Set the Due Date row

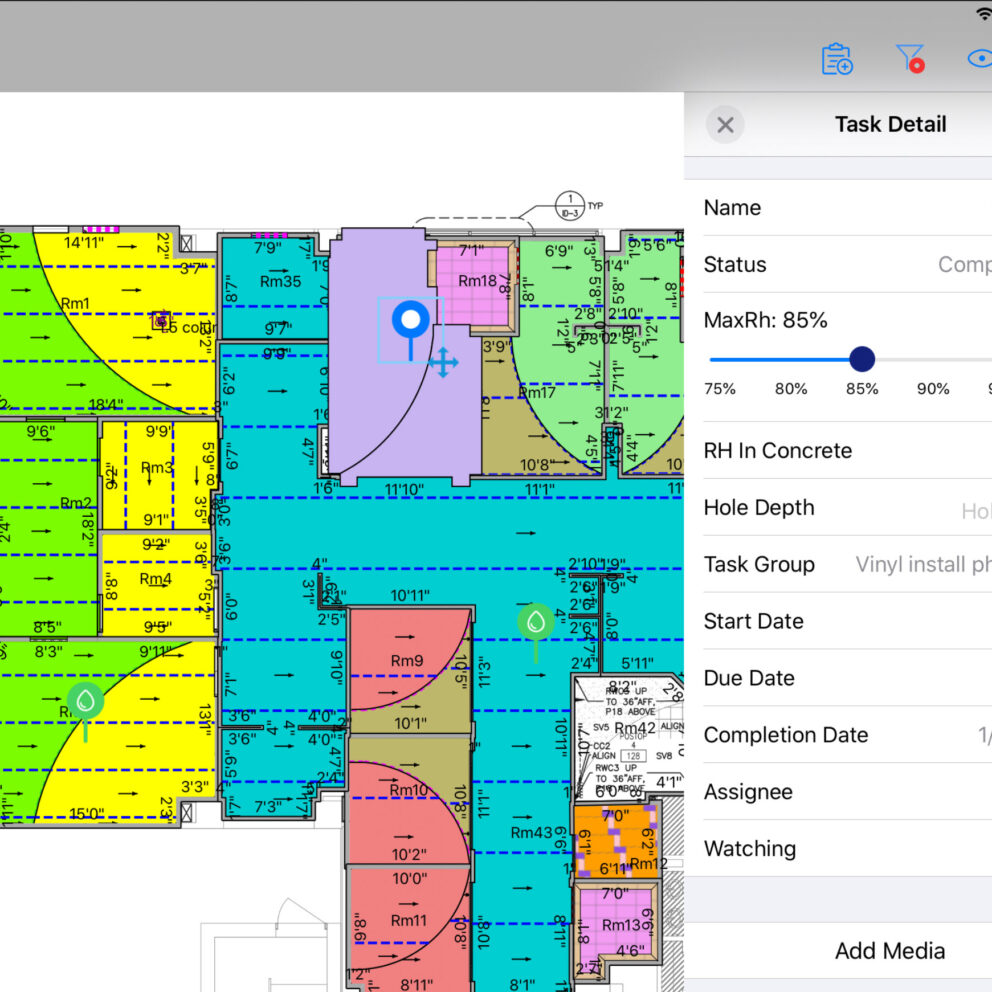(840, 678)
